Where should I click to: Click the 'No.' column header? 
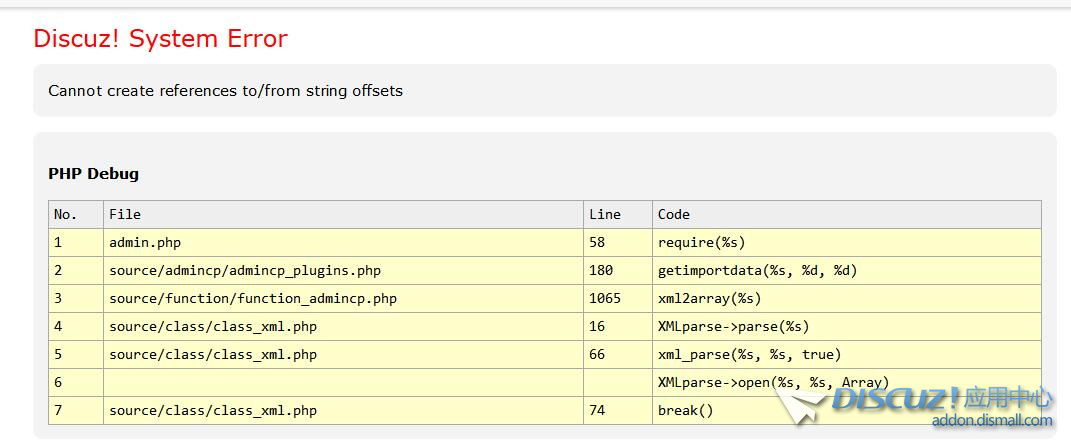tap(76, 214)
